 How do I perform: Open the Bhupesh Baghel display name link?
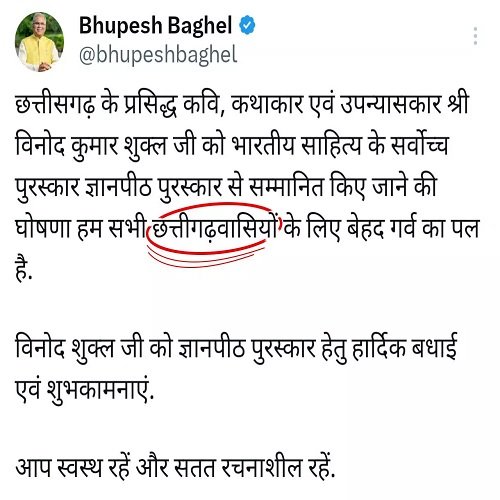point(155,26)
